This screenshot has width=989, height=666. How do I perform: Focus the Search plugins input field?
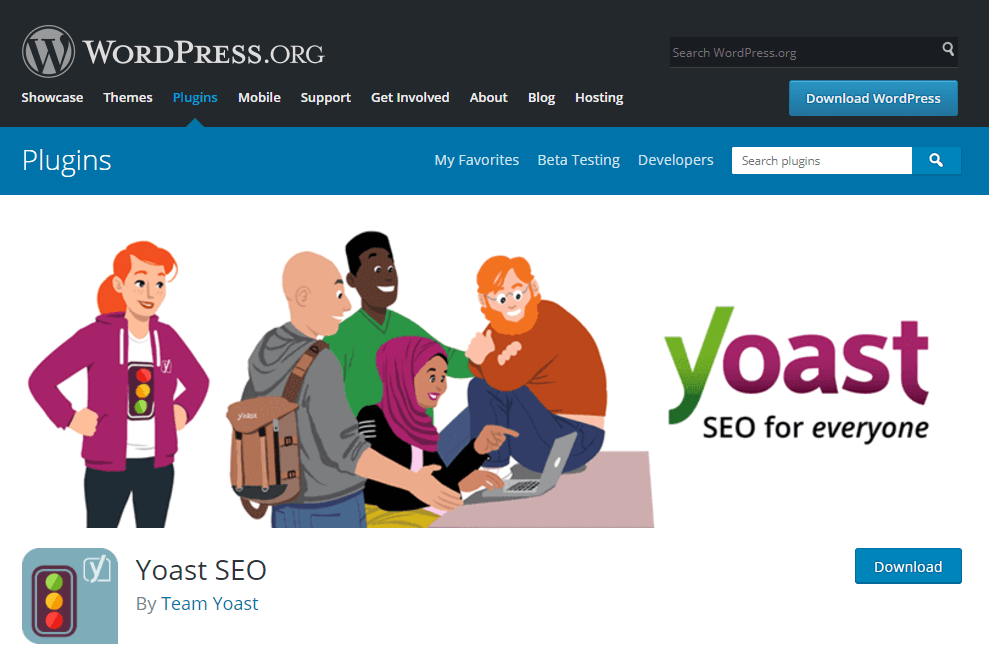[x=822, y=161]
